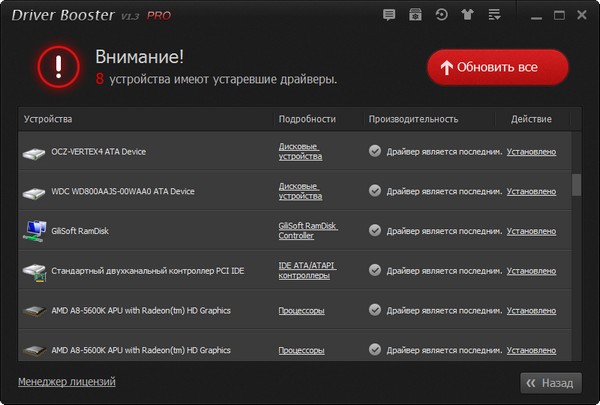Open GiliSoft RamDisk Controller details link
The height and width of the screenshot is (405, 600).
pos(308,230)
